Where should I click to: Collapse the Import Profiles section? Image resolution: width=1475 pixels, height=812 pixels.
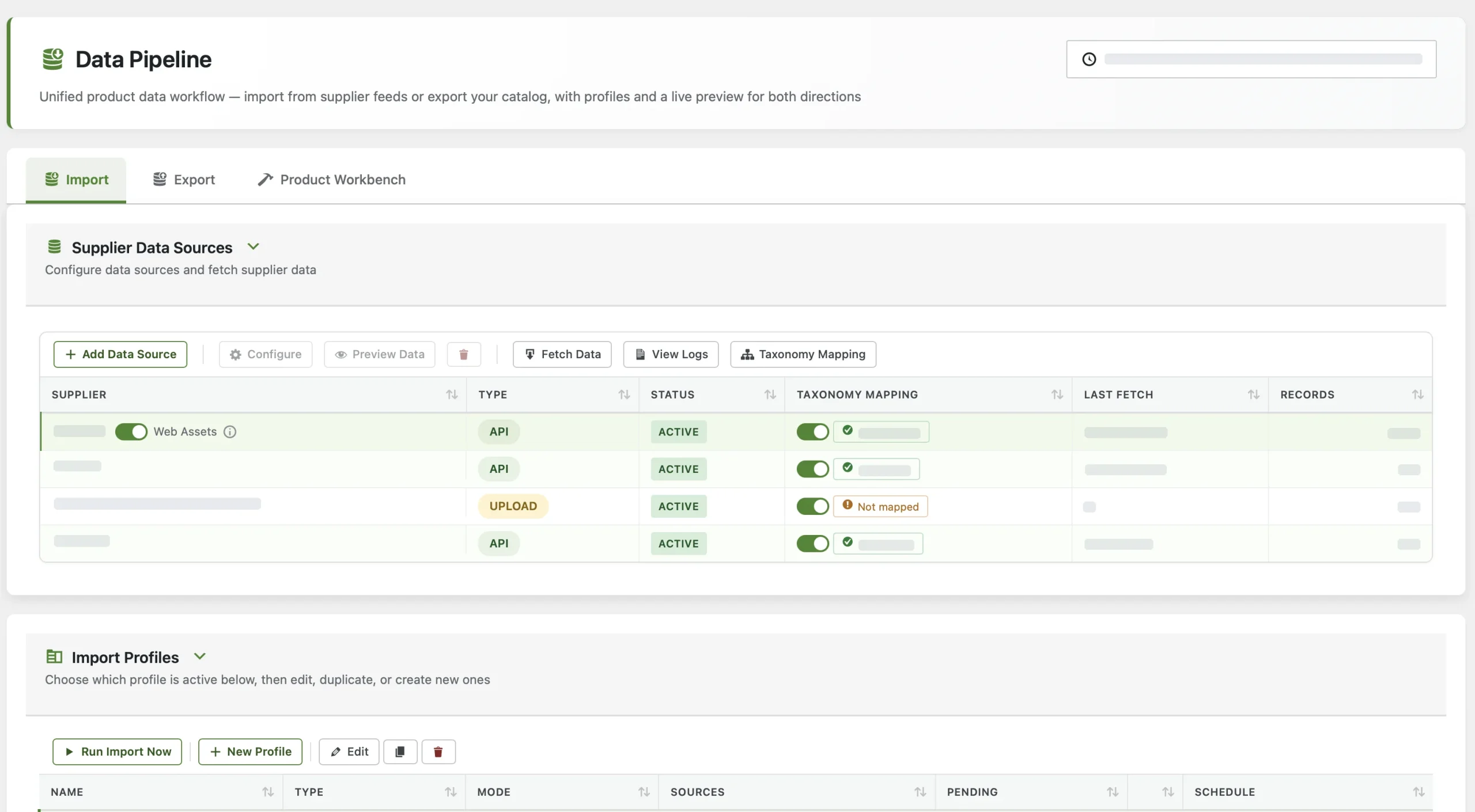point(200,657)
